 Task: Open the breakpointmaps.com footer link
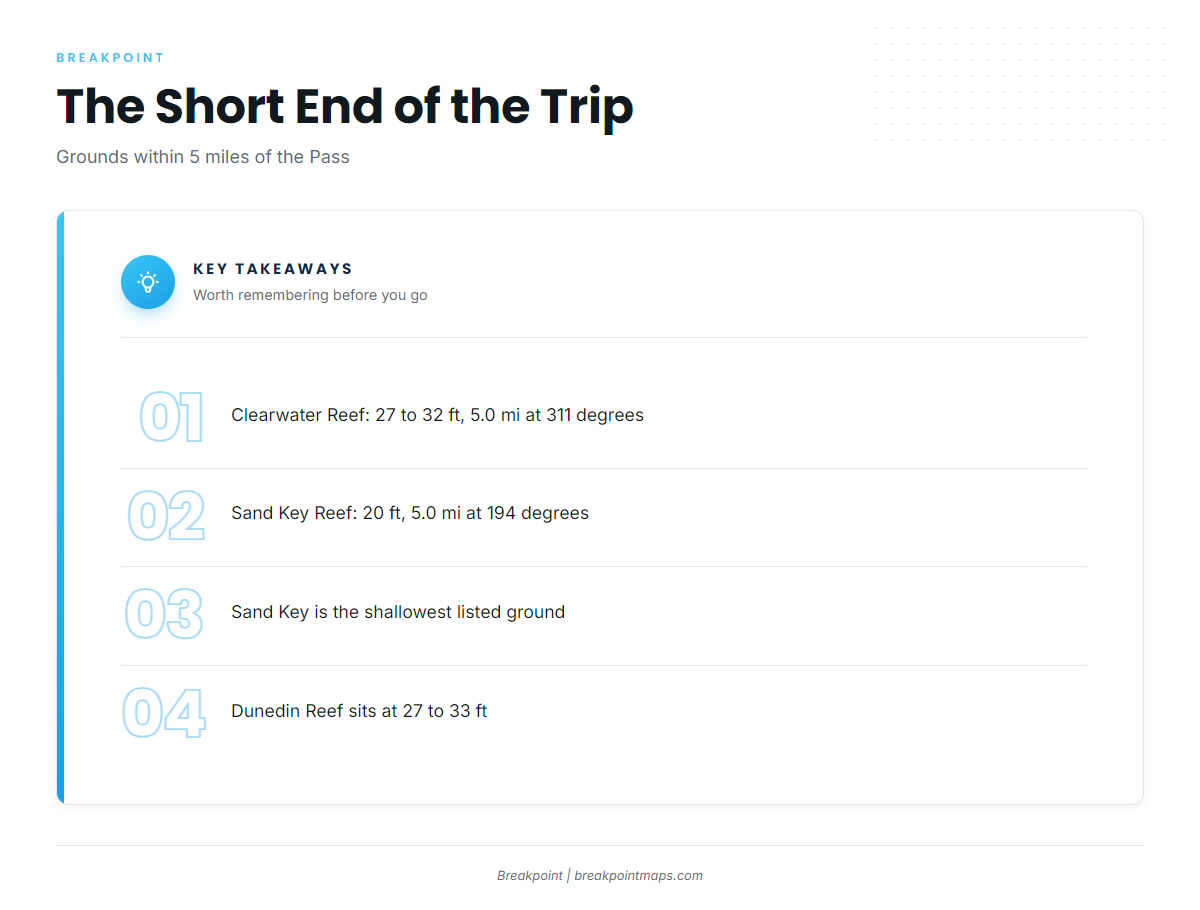click(x=638, y=875)
